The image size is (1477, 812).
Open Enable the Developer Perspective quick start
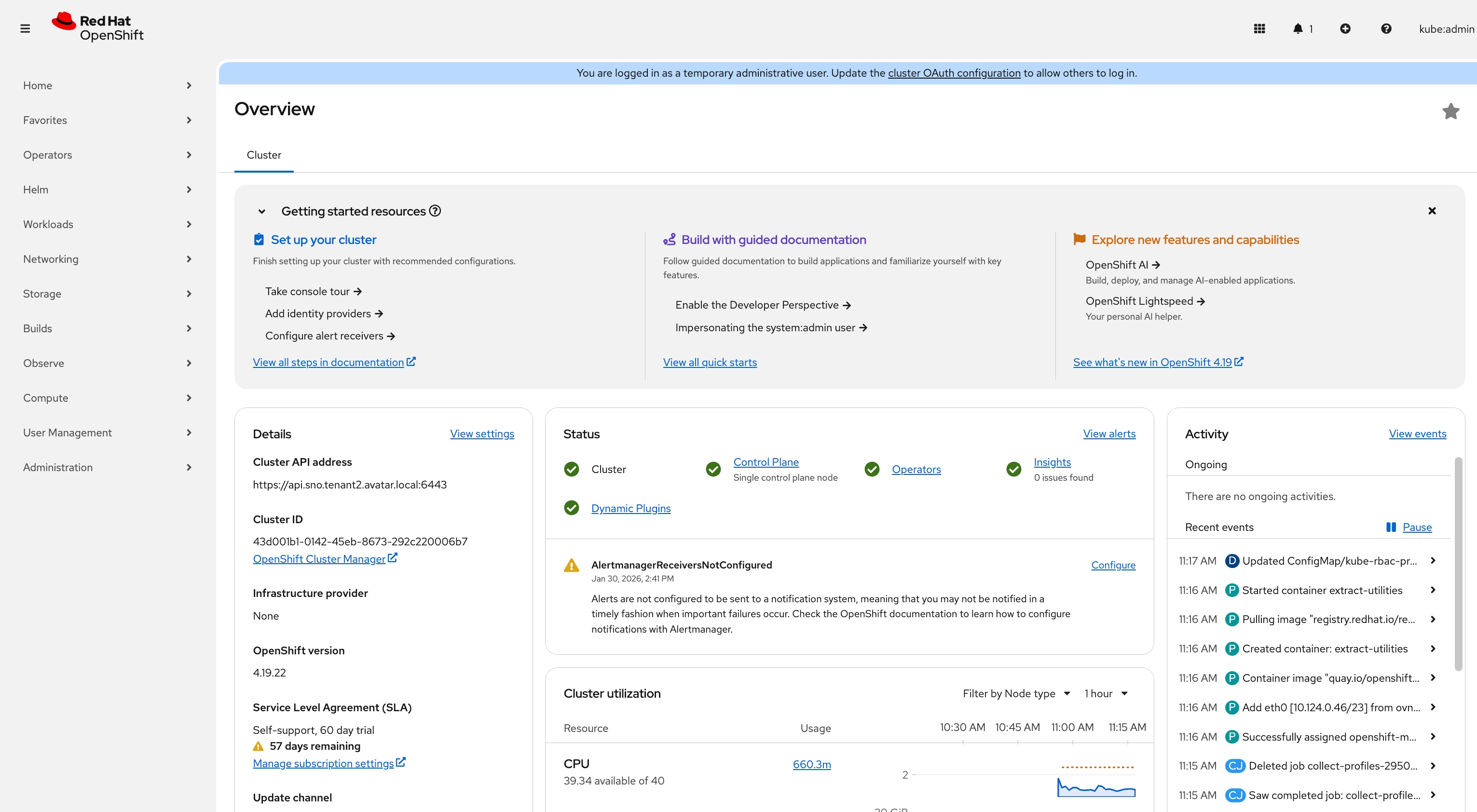tap(763, 305)
